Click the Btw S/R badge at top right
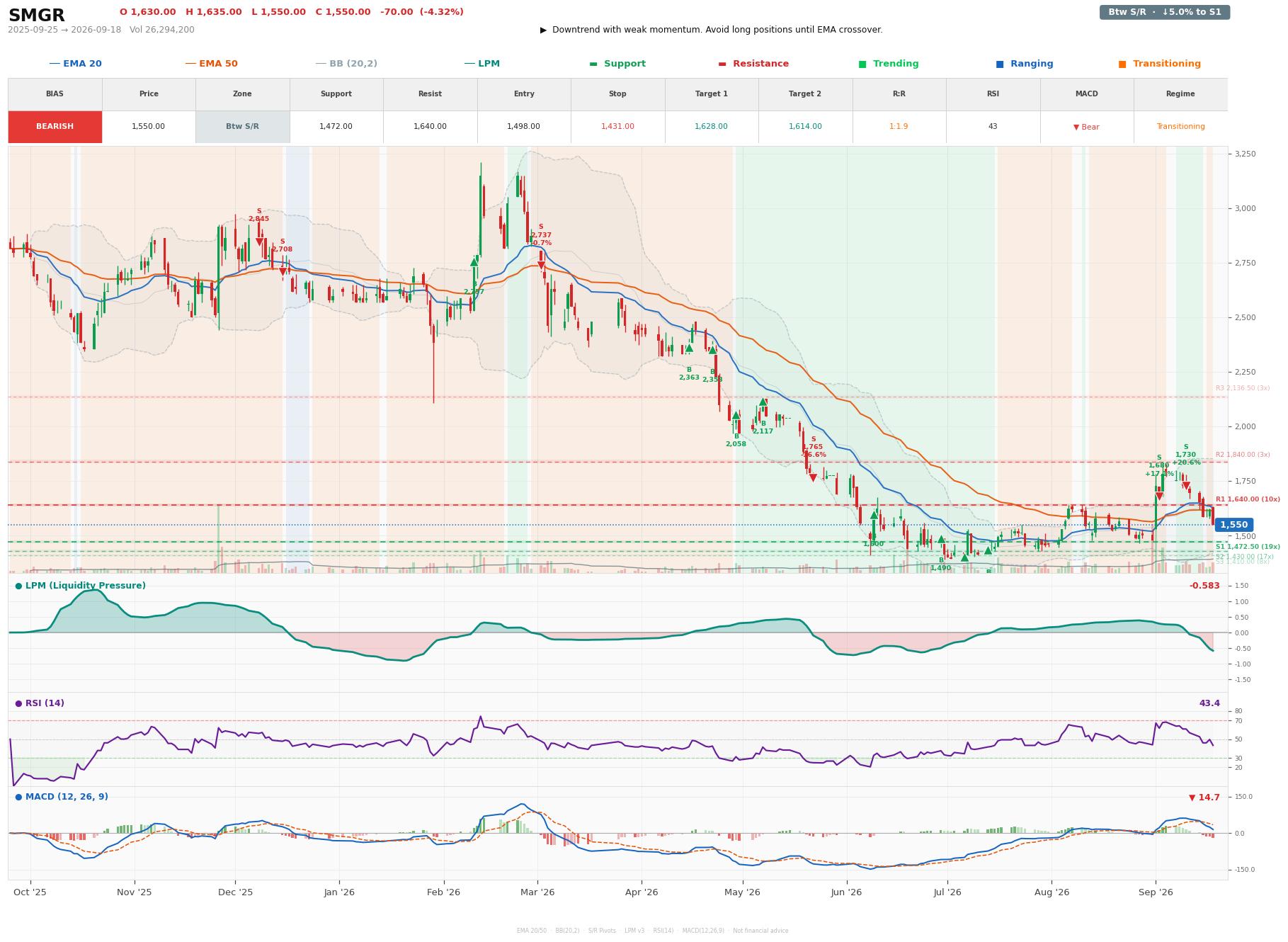This screenshot has height=942, width=1288. 1165,12
